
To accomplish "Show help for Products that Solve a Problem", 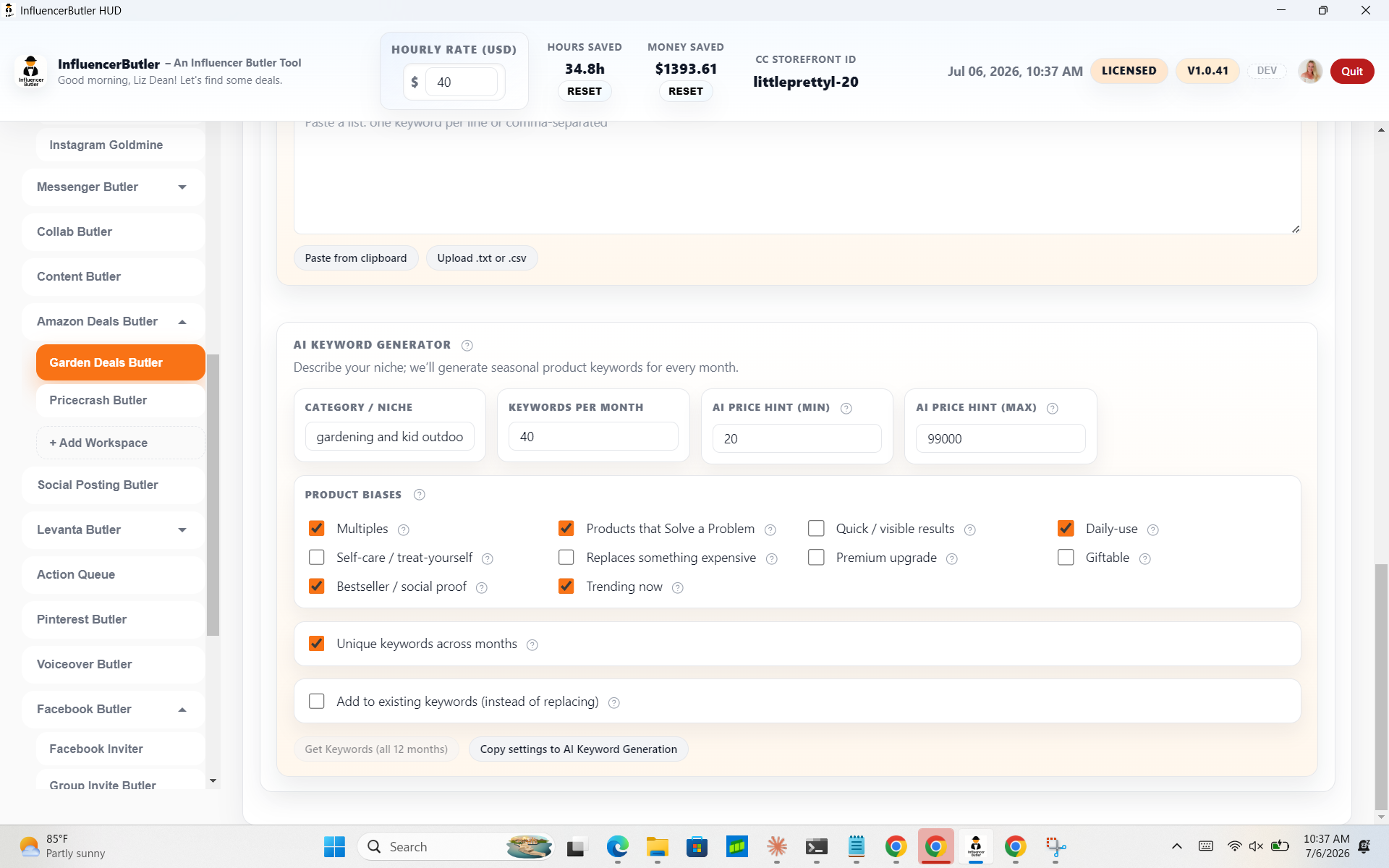I will [x=770, y=530].
